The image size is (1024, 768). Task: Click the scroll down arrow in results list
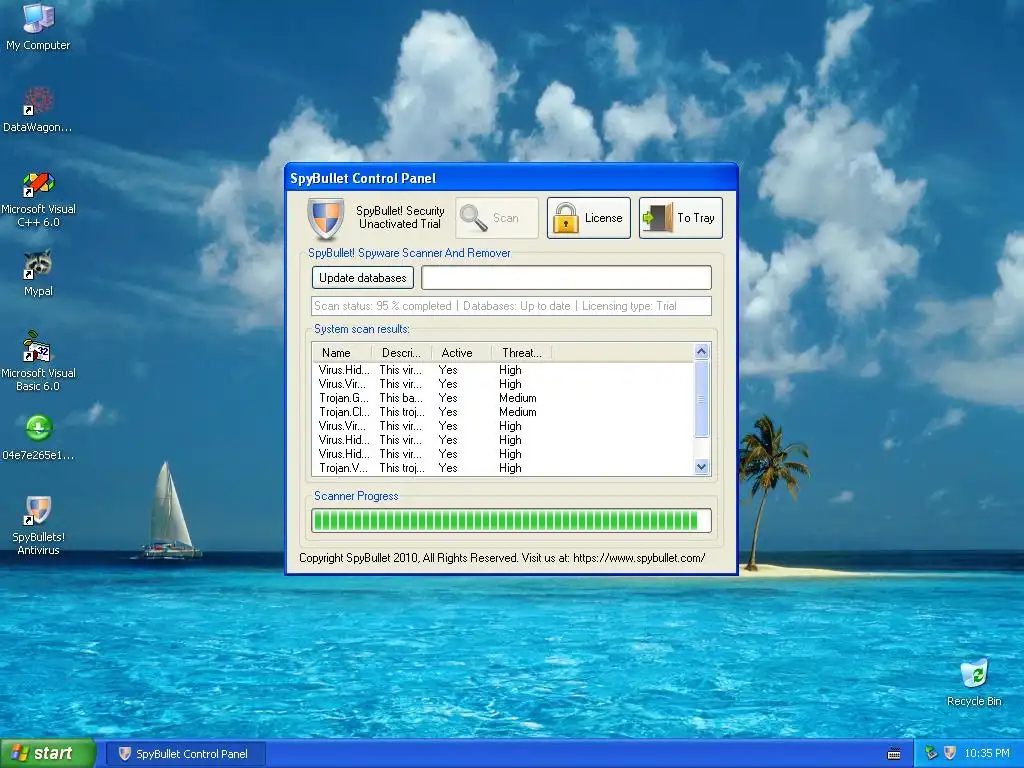pyautogui.click(x=701, y=466)
